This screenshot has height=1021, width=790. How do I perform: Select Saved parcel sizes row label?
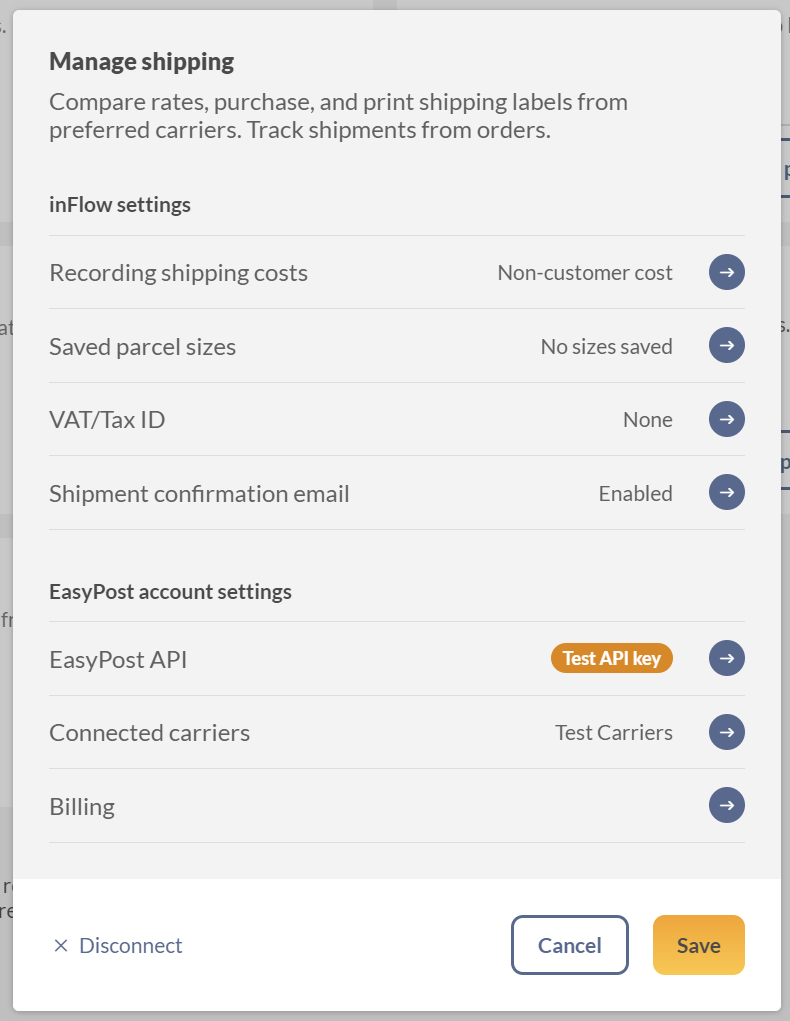click(143, 346)
